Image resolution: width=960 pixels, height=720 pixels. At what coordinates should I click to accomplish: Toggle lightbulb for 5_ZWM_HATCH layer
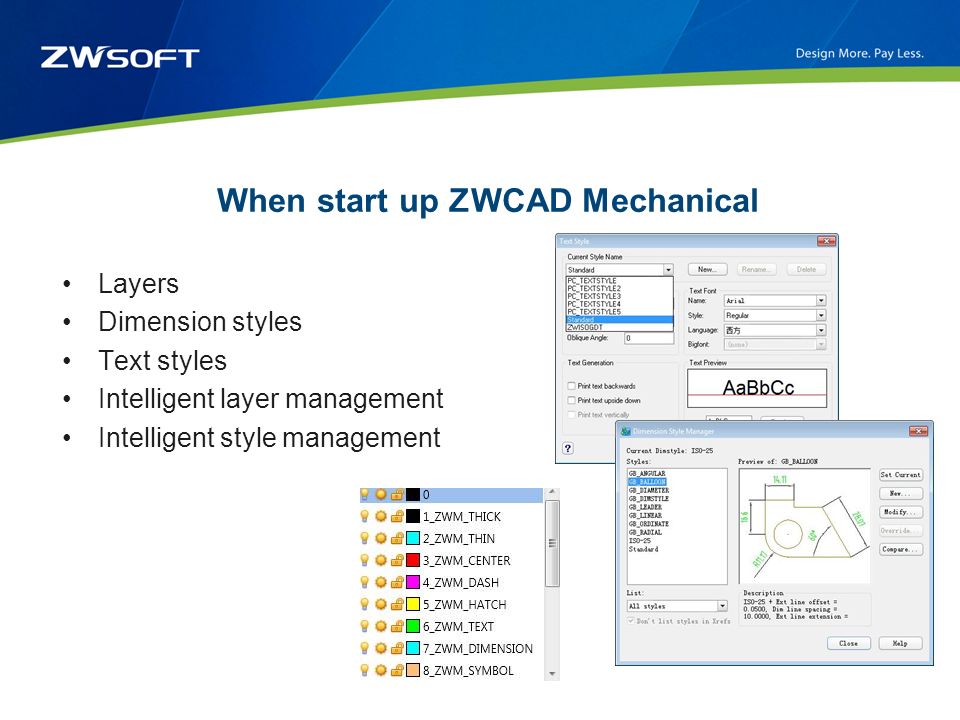[x=364, y=604]
